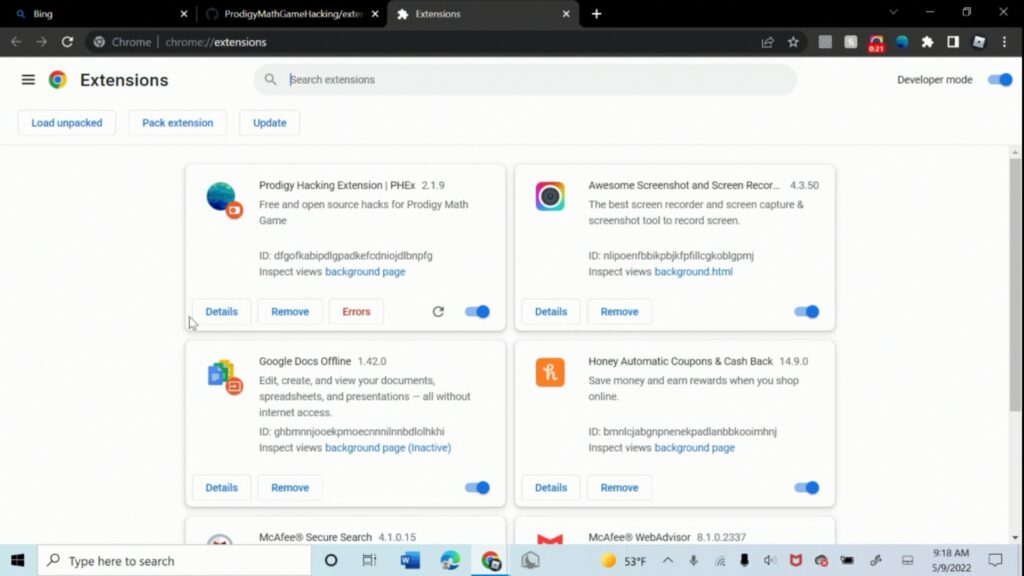
Task: Close the ProdigyMathGameHacking tab
Action: 375,14
